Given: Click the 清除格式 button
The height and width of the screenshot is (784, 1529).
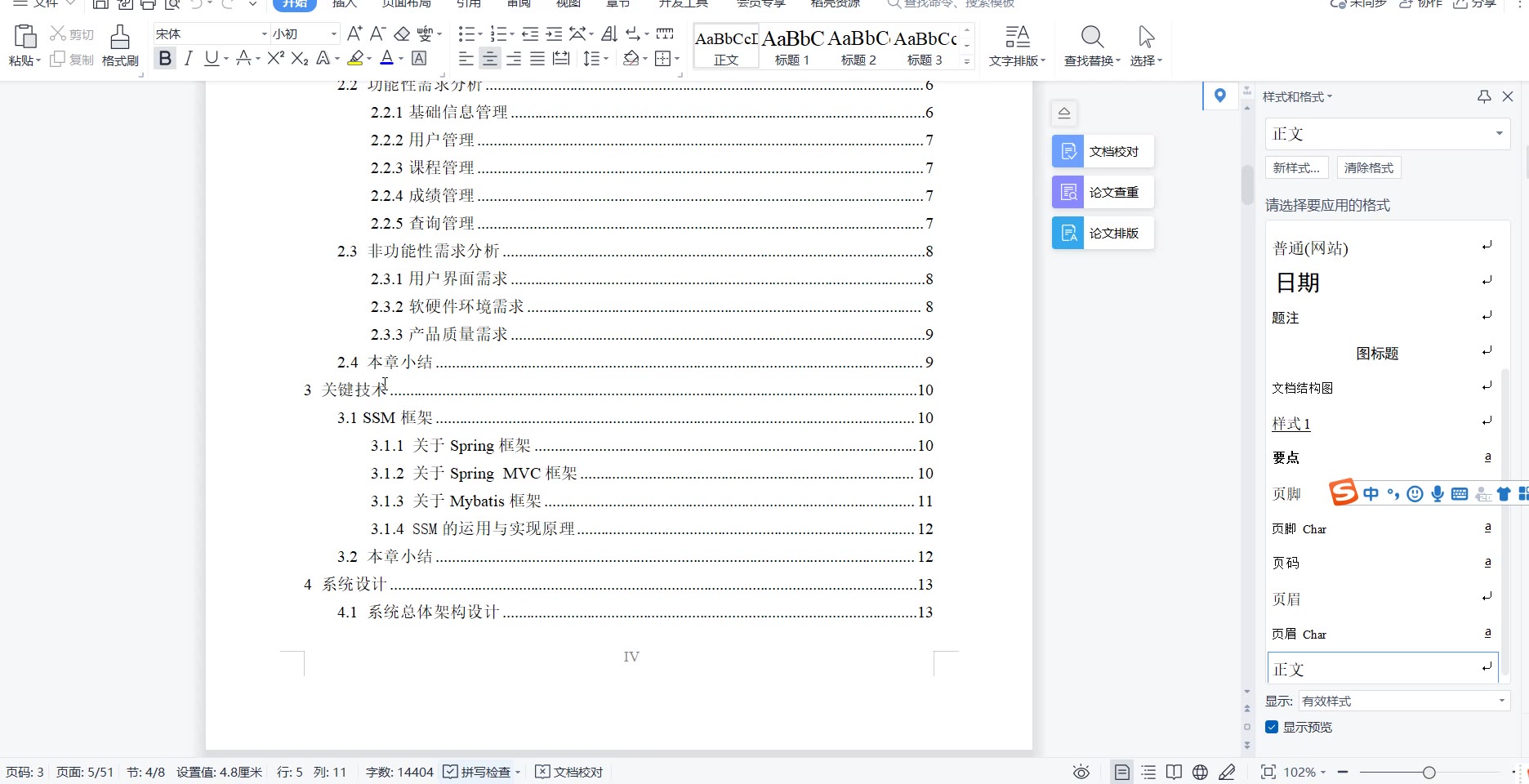Looking at the screenshot, I should click(1369, 167).
